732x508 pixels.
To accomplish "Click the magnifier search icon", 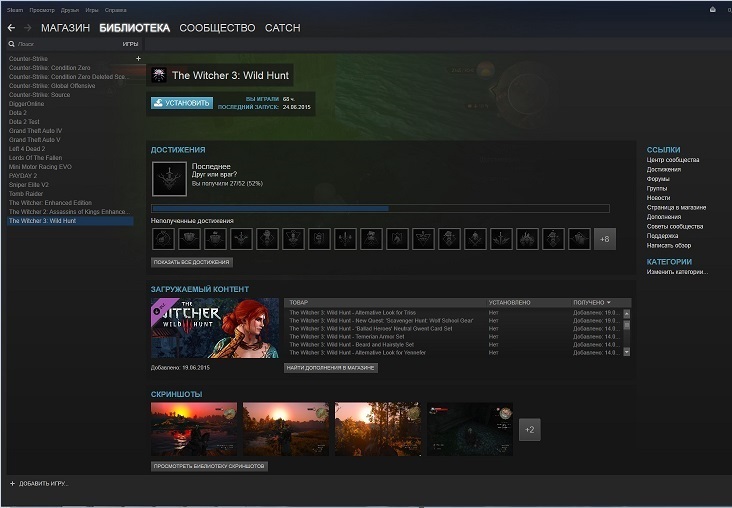I will pyautogui.click(x=12, y=44).
